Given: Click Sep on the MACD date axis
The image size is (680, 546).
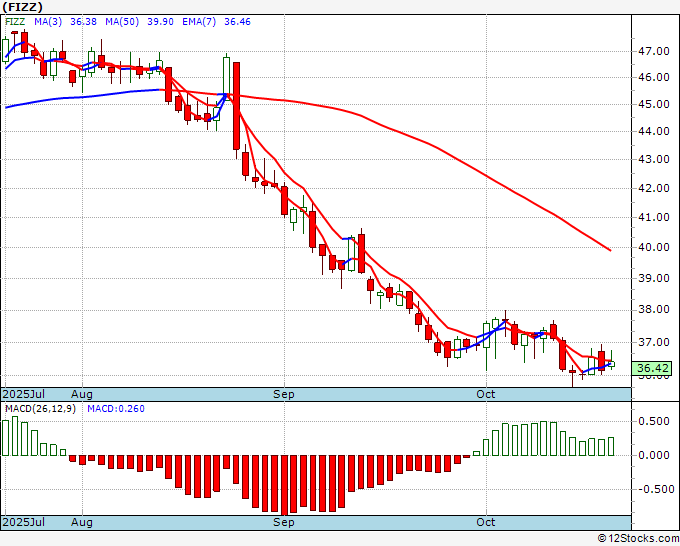Looking at the screenshot, I should (x=284, y=522).
